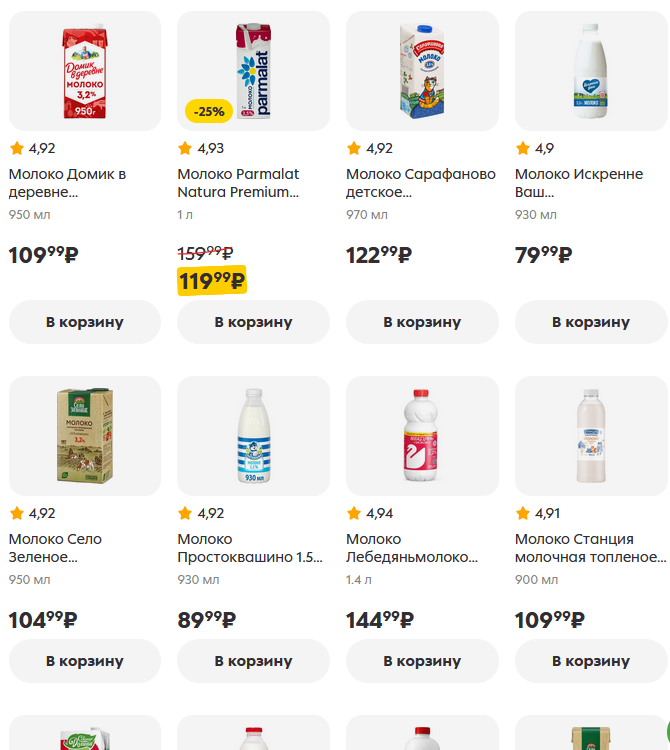Open the Станция молочная топленое bottle image
This screenshot has width=670, height=750.
591,436
